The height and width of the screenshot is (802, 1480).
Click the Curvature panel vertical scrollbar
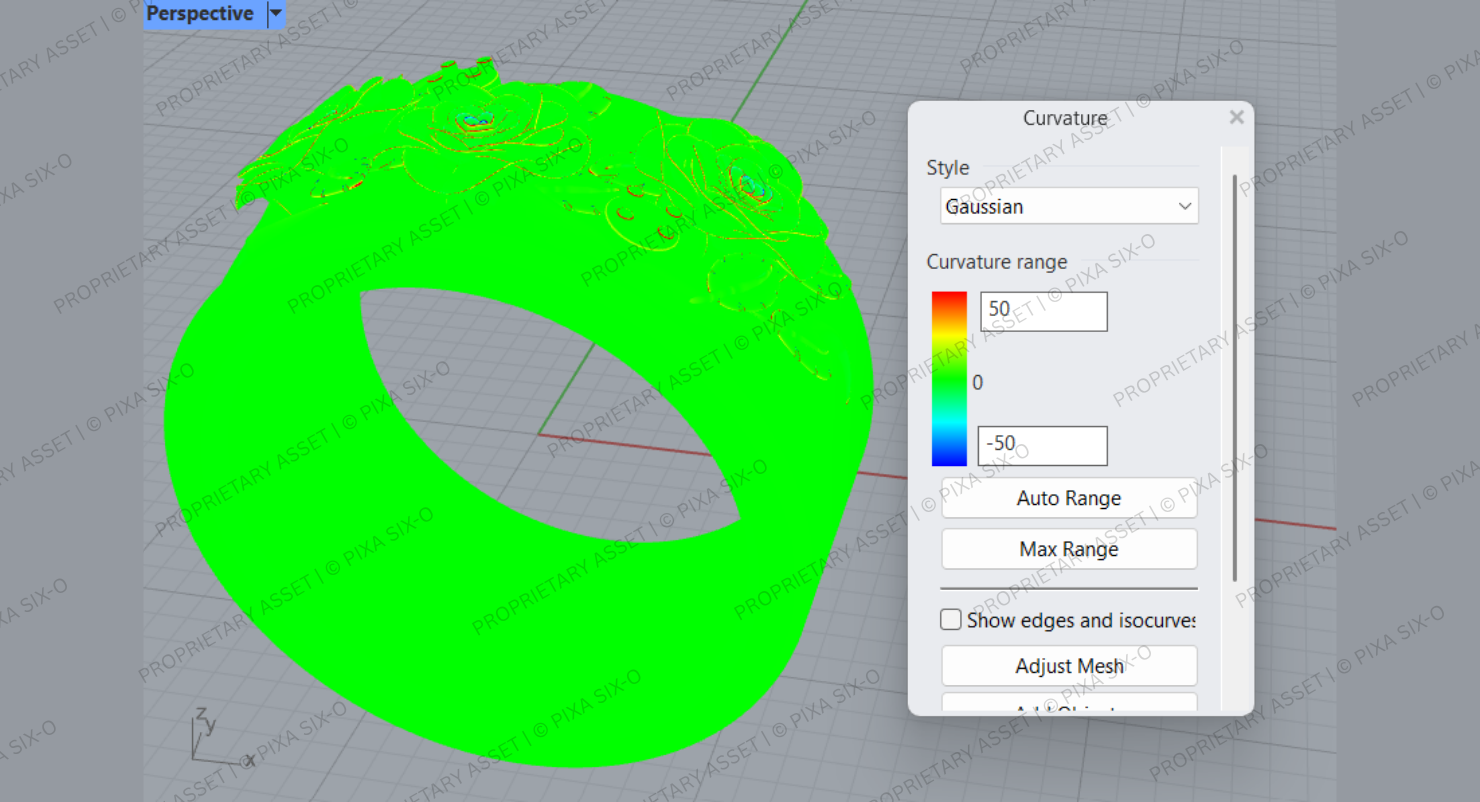click(x=1235, y=377)
